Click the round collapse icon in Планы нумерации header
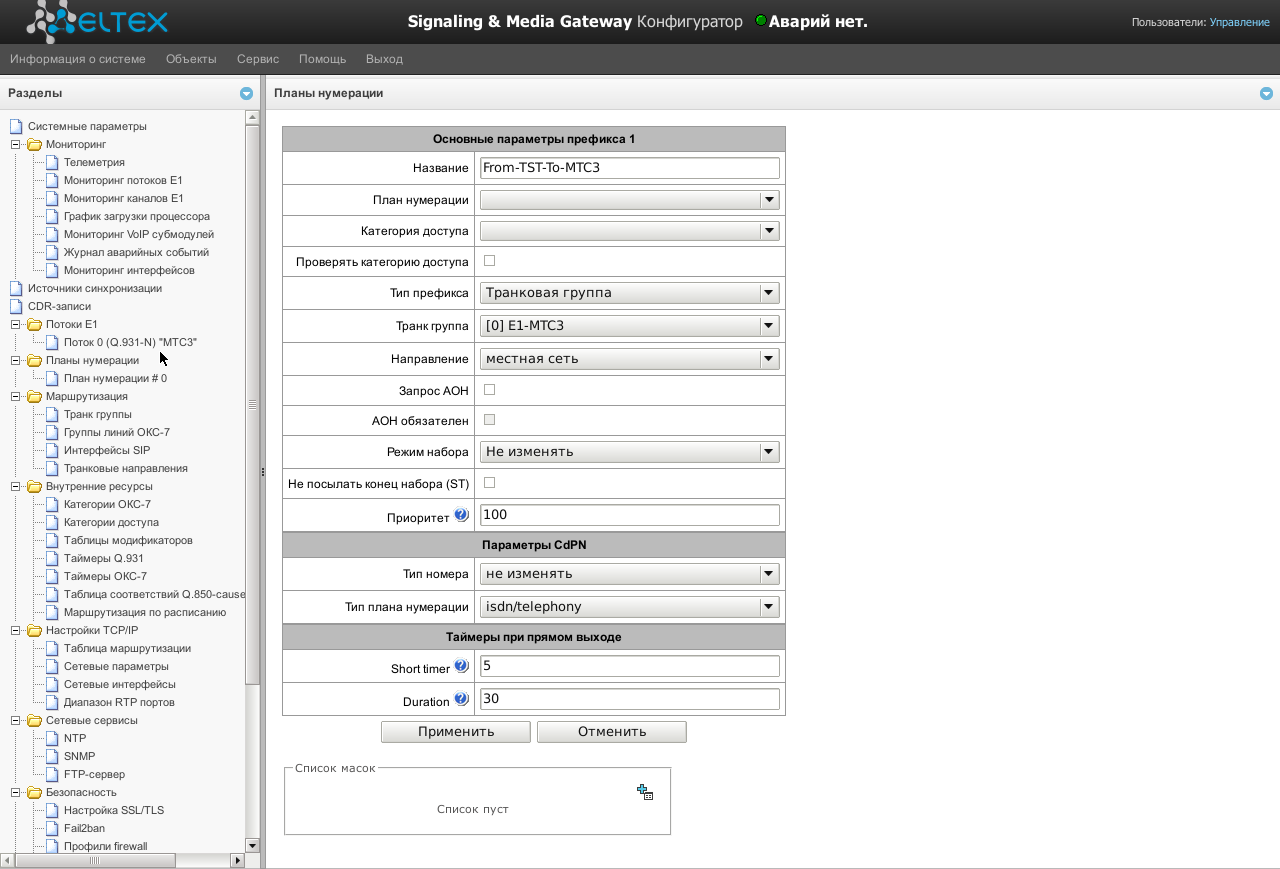The width and height of the screenshot is (1280, 869). [1266, 93]
